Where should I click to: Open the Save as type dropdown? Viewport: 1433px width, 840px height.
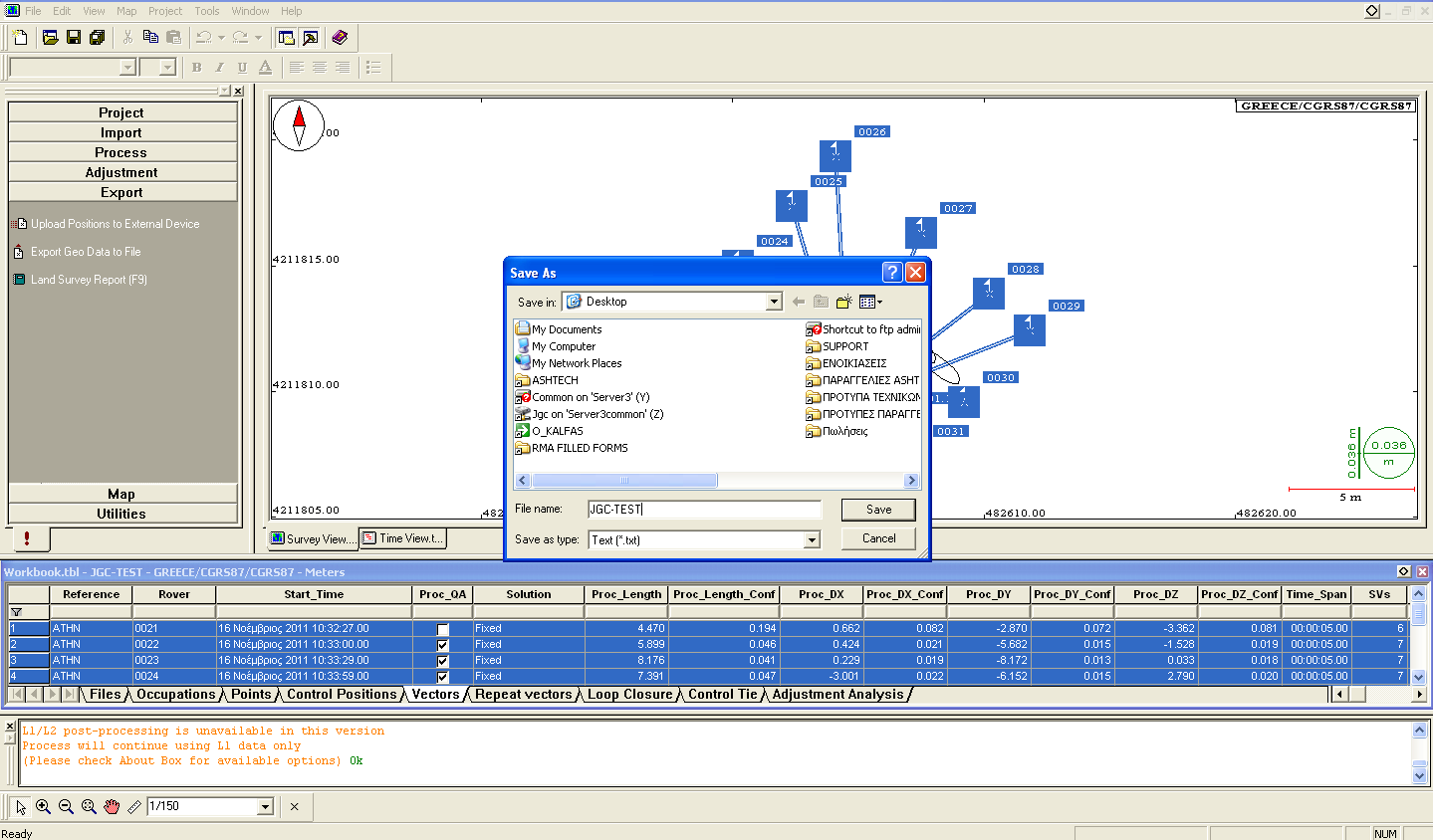812,540
